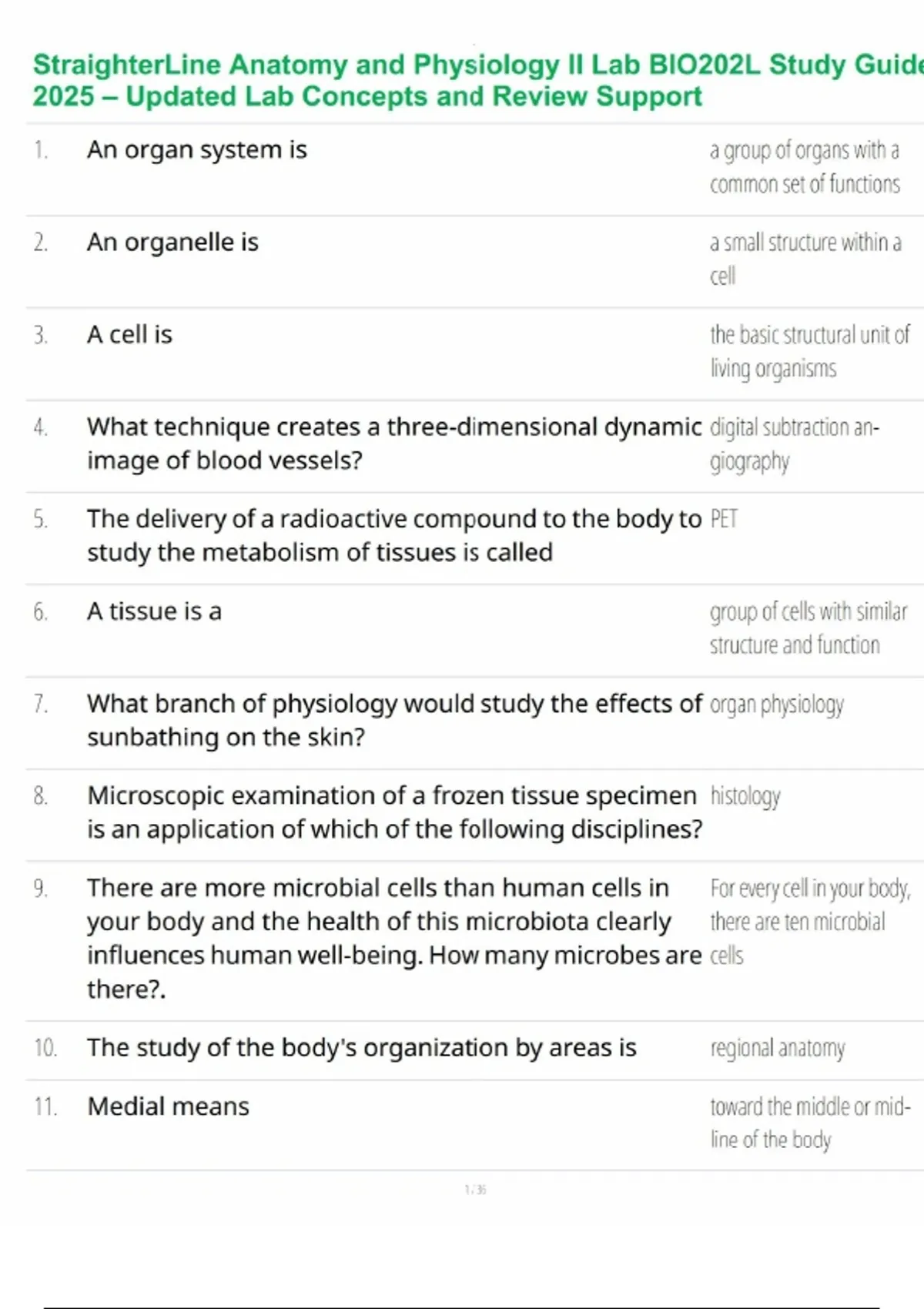
Task: Click the page number indicator at the bottom
Action: [475, 1190]
